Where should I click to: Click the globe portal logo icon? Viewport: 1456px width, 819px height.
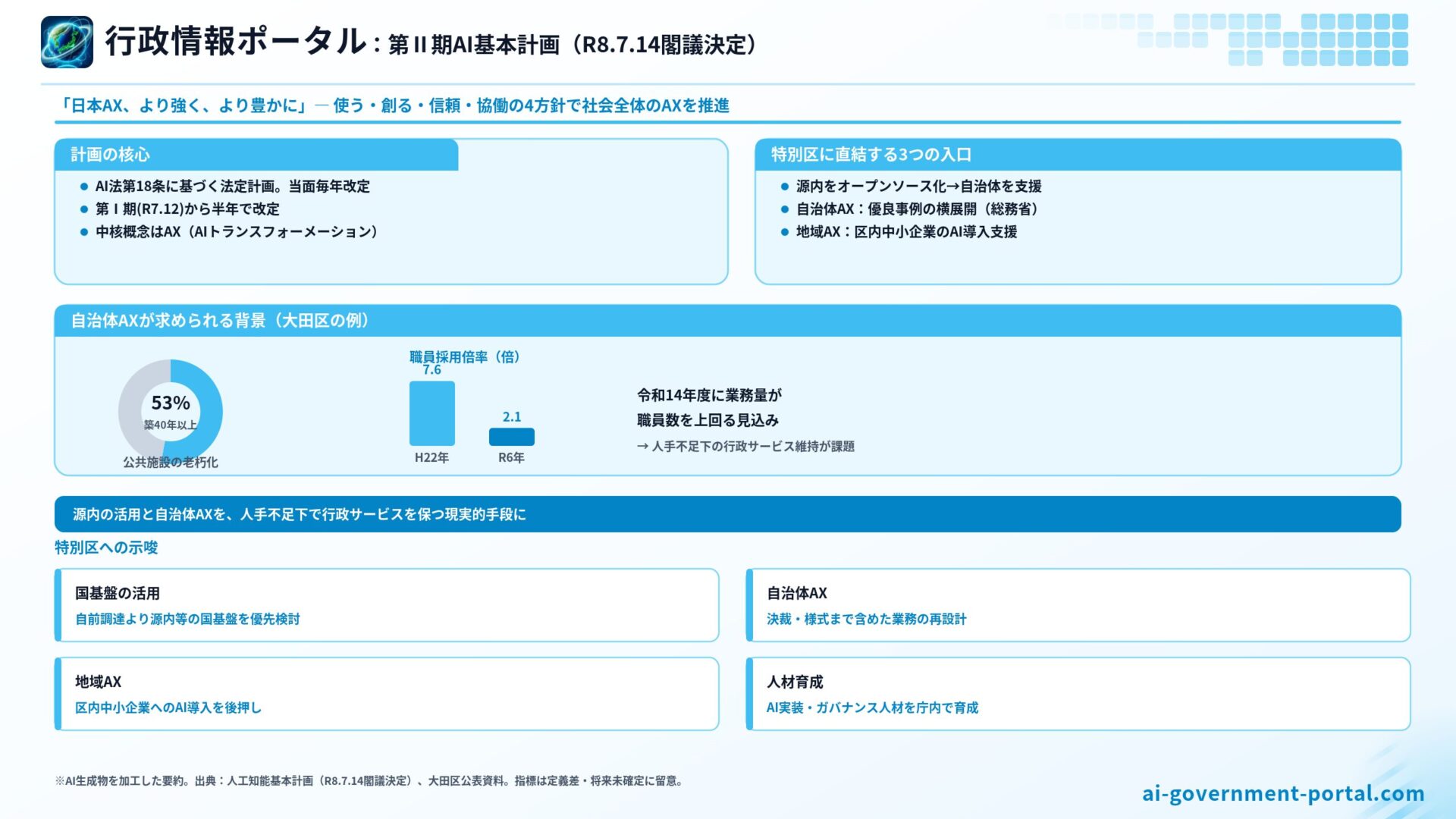67,42
